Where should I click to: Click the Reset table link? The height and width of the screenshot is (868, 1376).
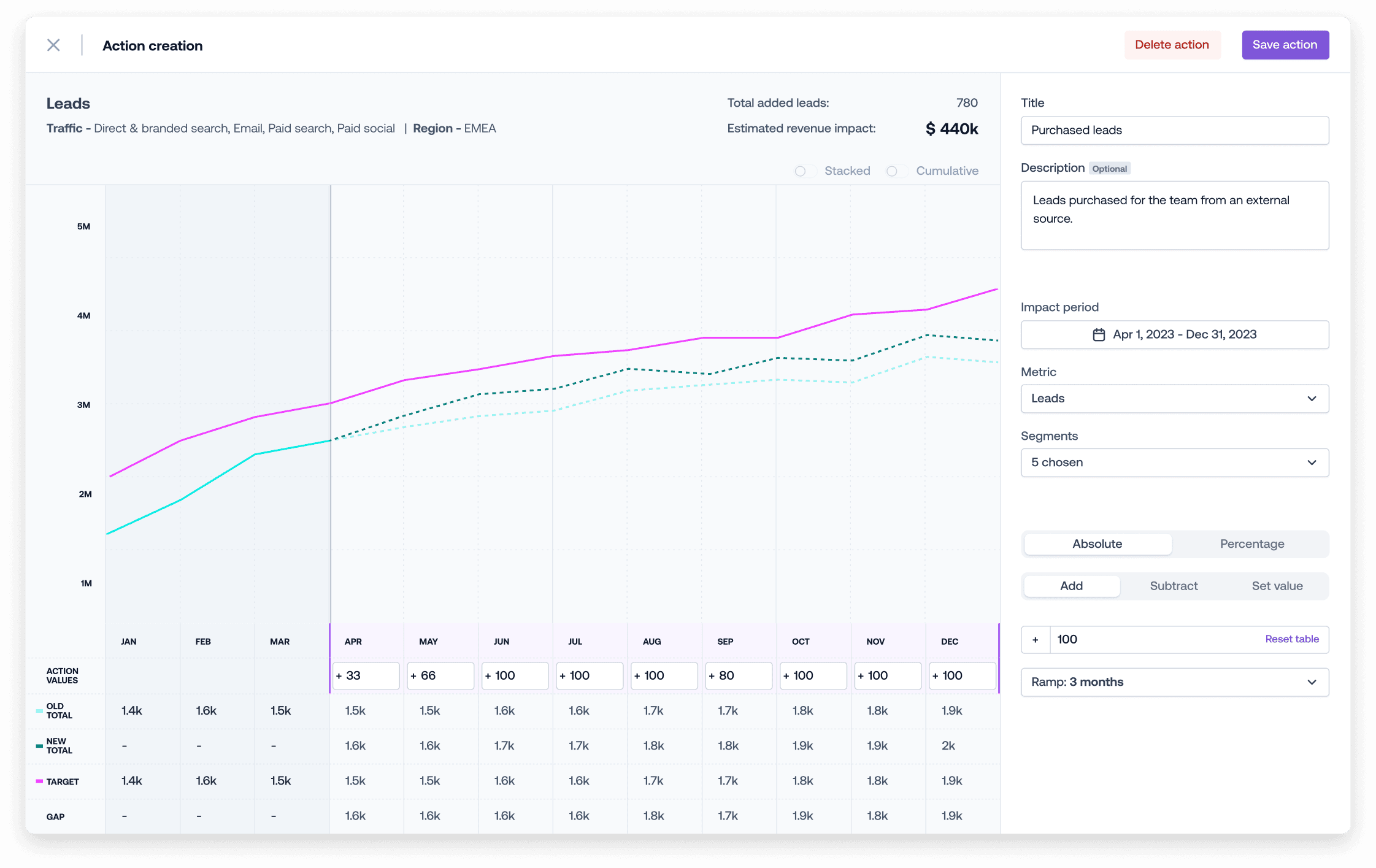point(1291,639)
